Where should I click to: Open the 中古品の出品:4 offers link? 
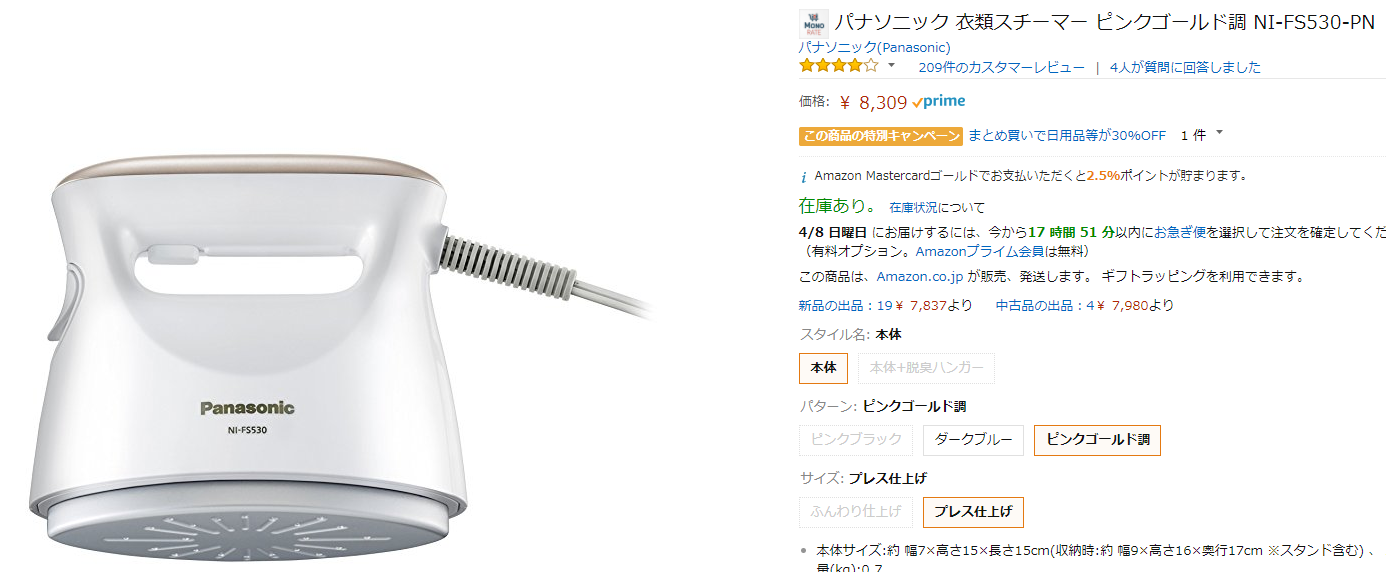point(1085,305)
